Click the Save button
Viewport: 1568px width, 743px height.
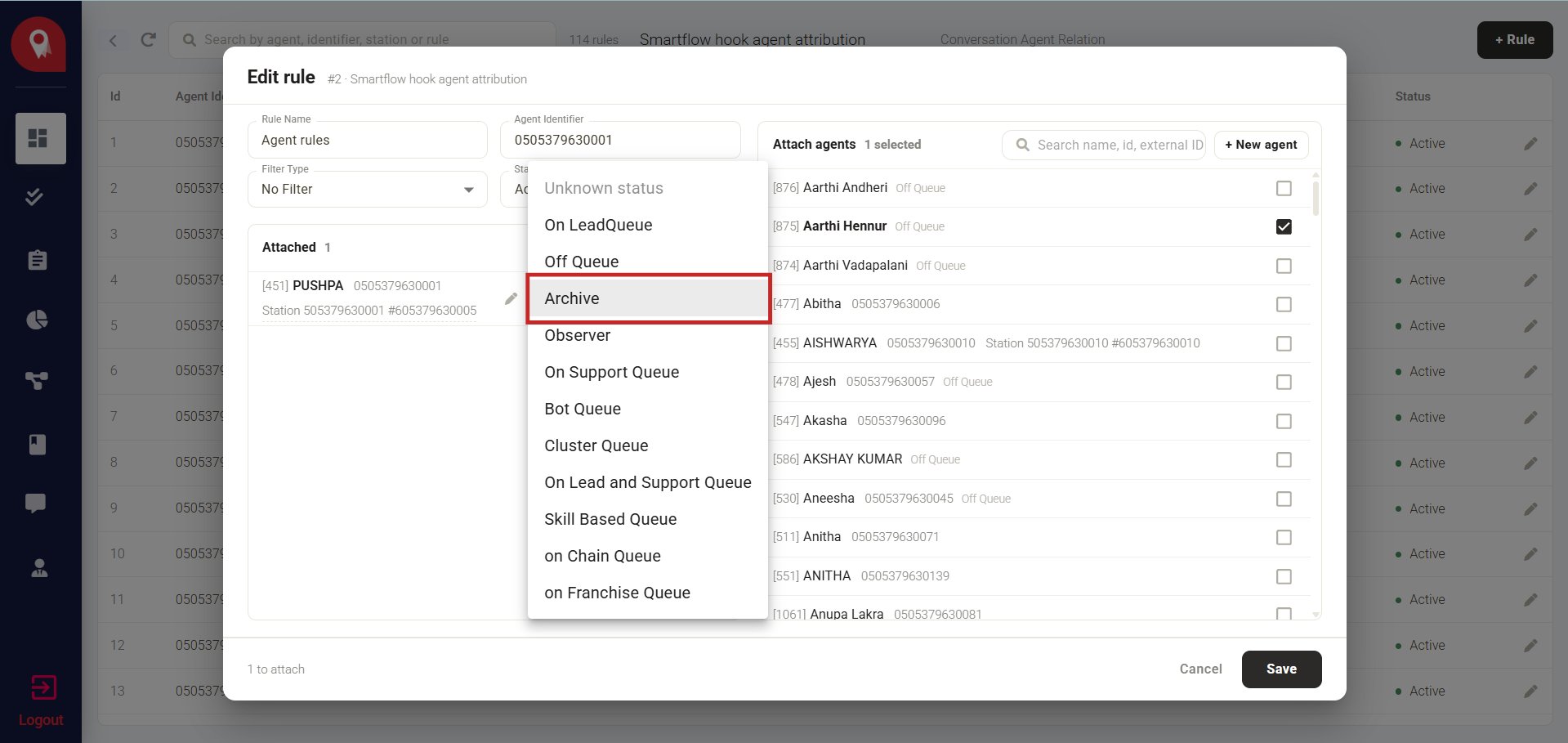click(1281, 669)
